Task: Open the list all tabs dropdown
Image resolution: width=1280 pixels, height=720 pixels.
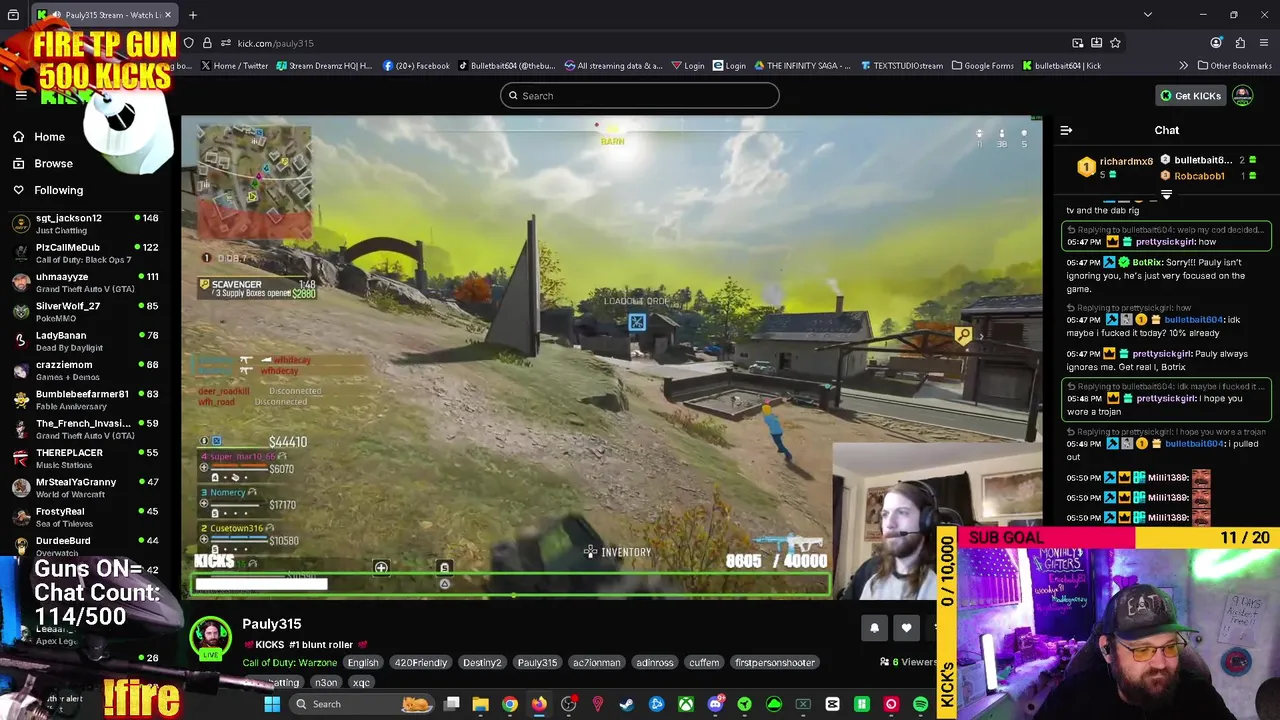Action: click(x=1147, y=15)
